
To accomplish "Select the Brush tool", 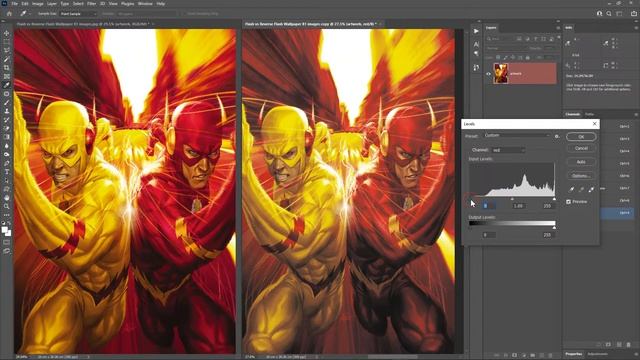I will (6, 102).
